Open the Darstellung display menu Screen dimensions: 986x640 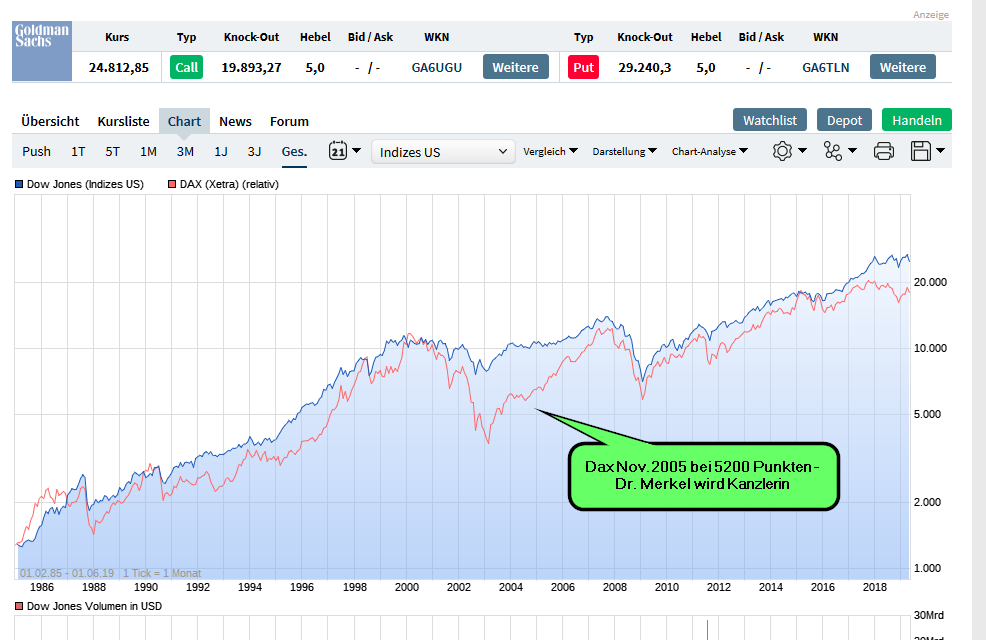pyautogui.click(x=624, y=152)
